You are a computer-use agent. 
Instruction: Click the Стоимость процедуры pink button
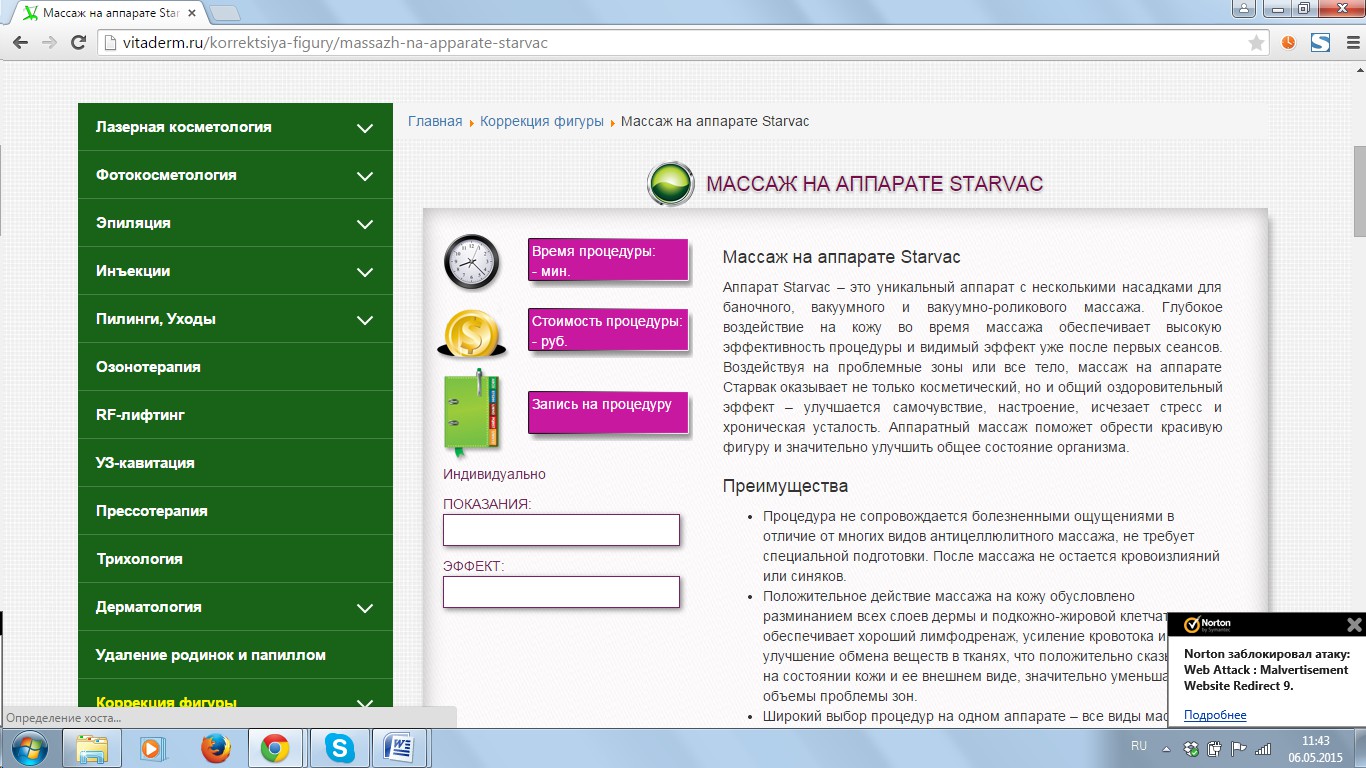pyautogui.click(x=608, y=330)
